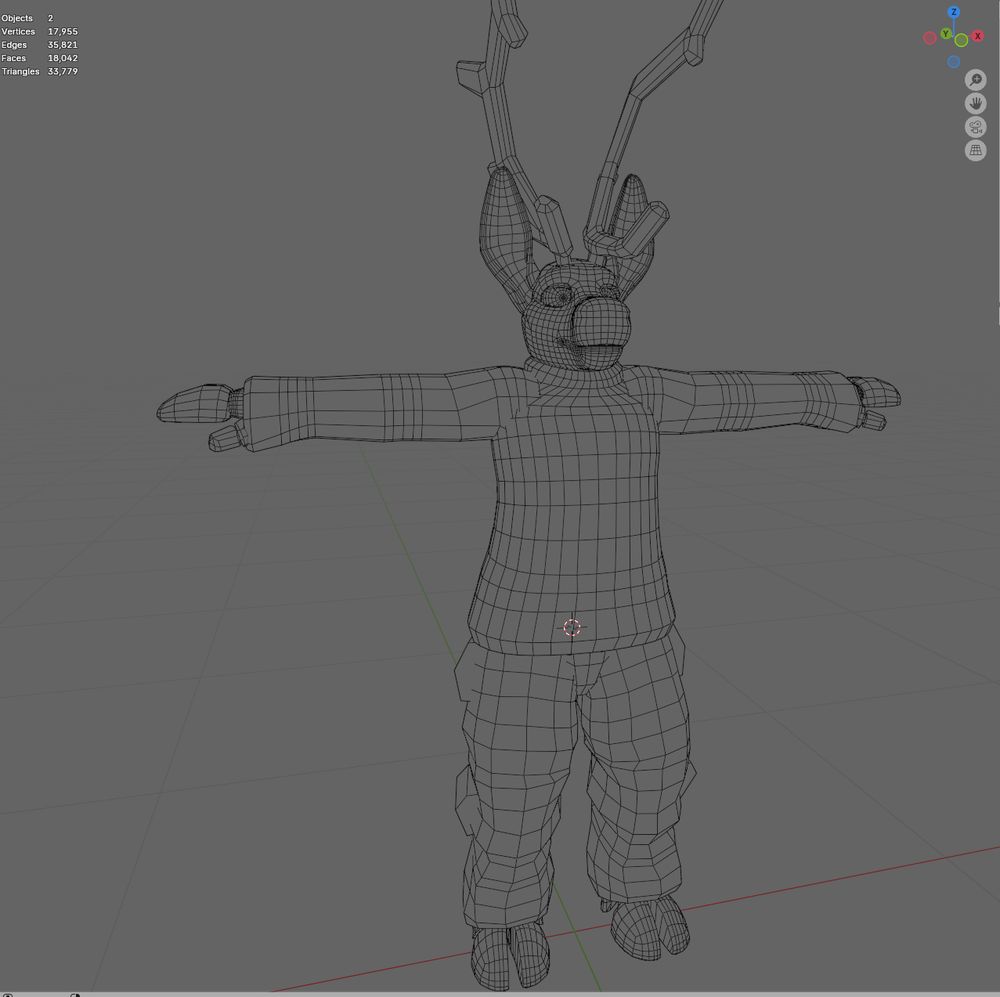
Task: Select the Zoom view icon
Action: pos(975,79)
